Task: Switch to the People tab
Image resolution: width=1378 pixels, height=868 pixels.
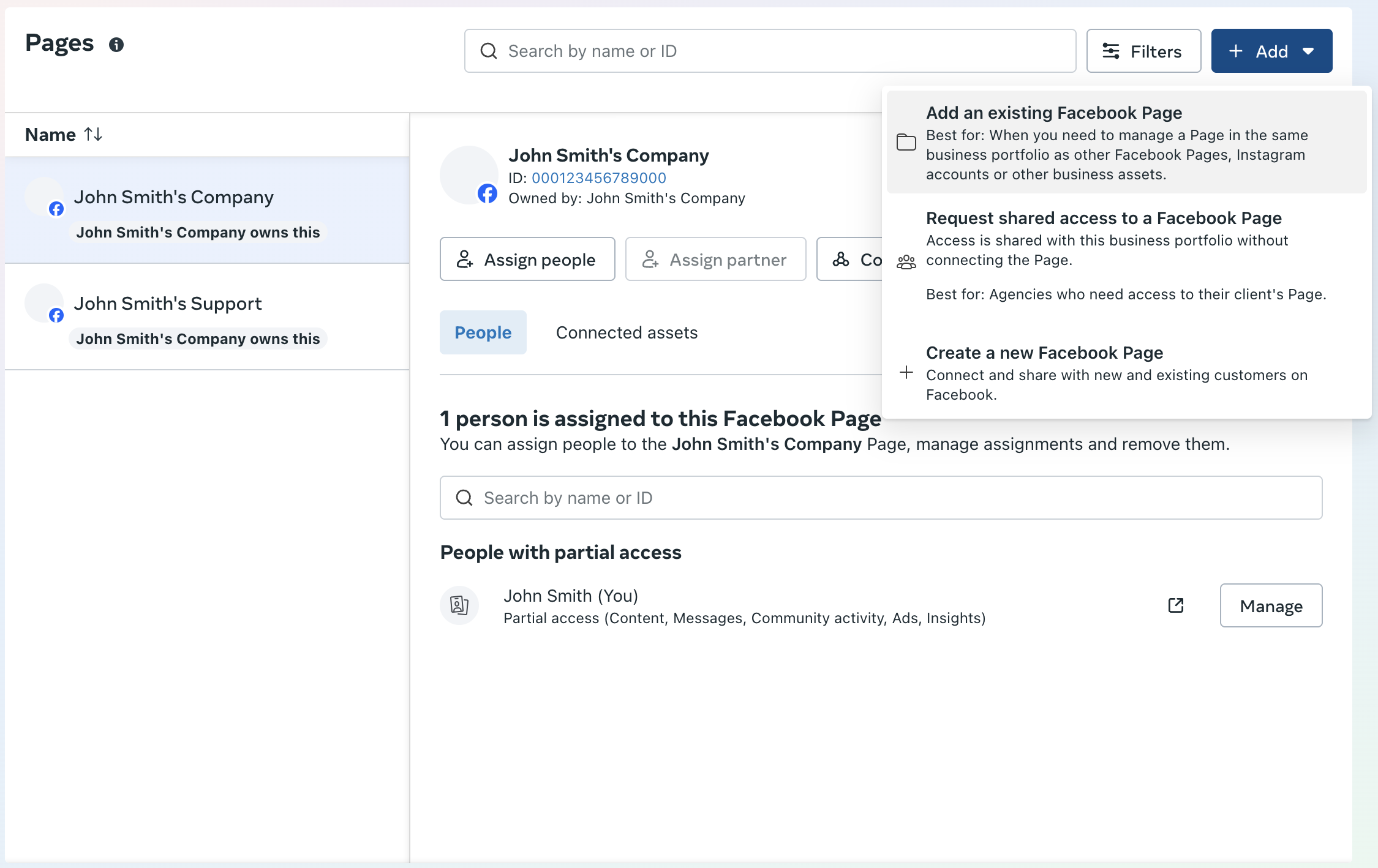Action: pos(483,332)
